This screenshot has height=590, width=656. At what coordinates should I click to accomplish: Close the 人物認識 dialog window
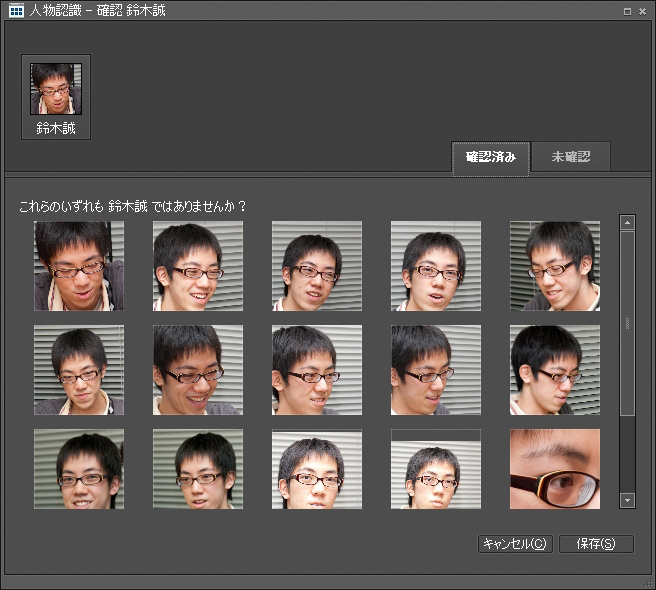click(x=643, y=12)
